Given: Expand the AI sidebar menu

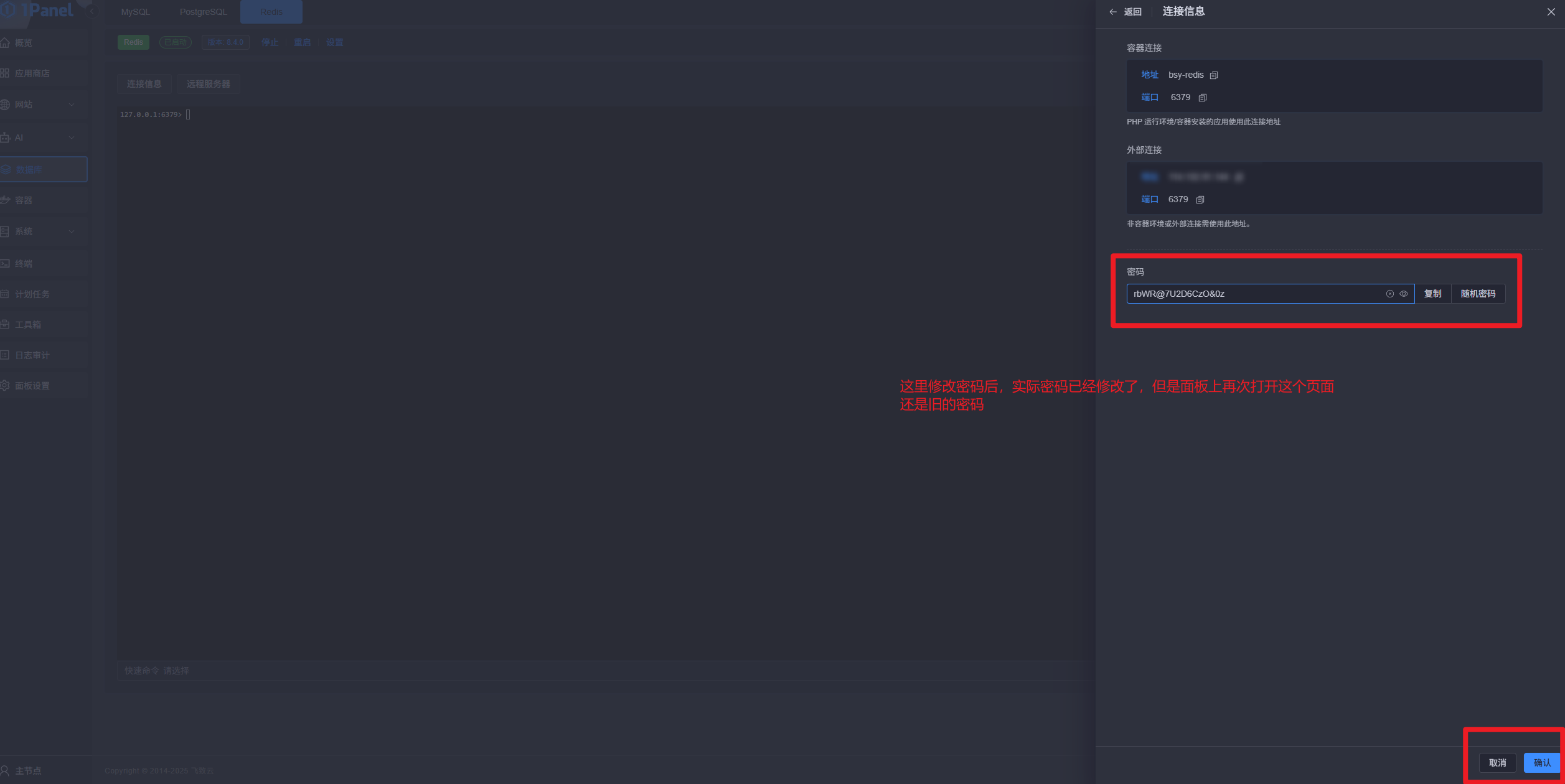Looking at the screenshot, I should point(37,138).
